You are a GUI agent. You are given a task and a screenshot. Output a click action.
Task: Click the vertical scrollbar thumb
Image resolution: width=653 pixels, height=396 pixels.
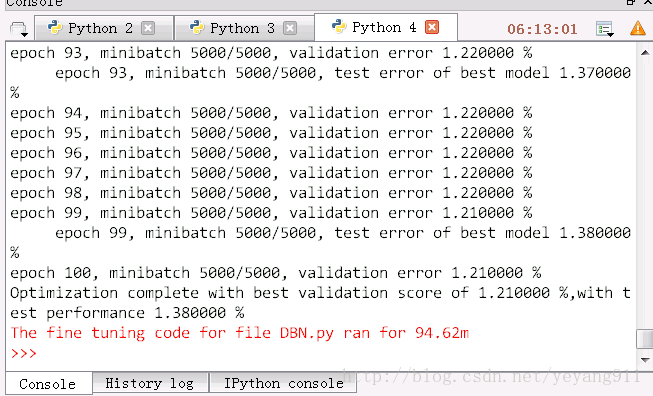click(645, 339)
